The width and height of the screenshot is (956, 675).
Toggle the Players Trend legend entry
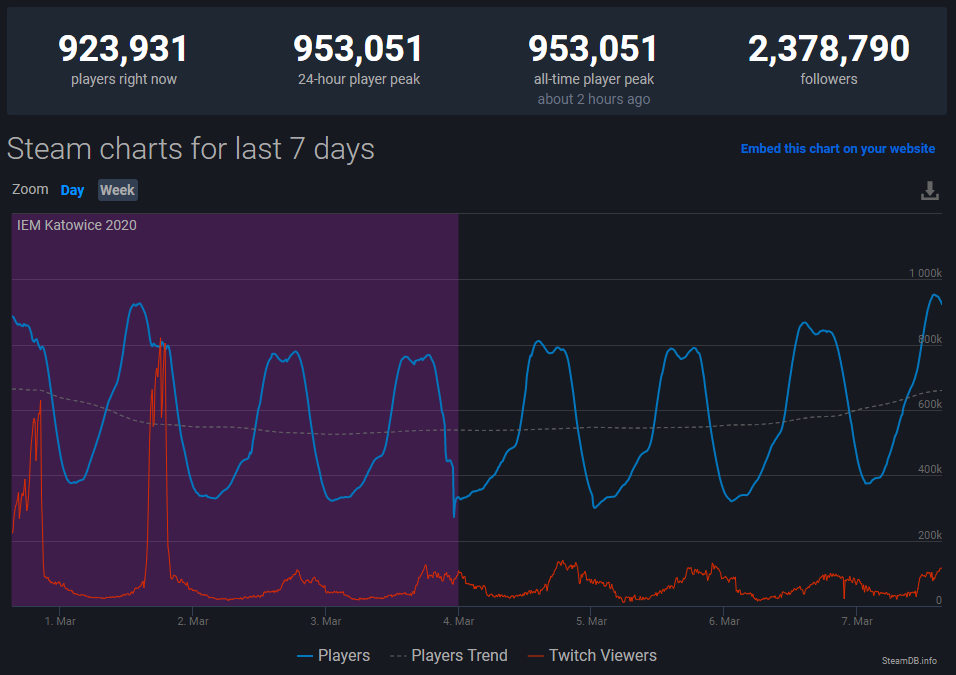click(x=449, y=655)
